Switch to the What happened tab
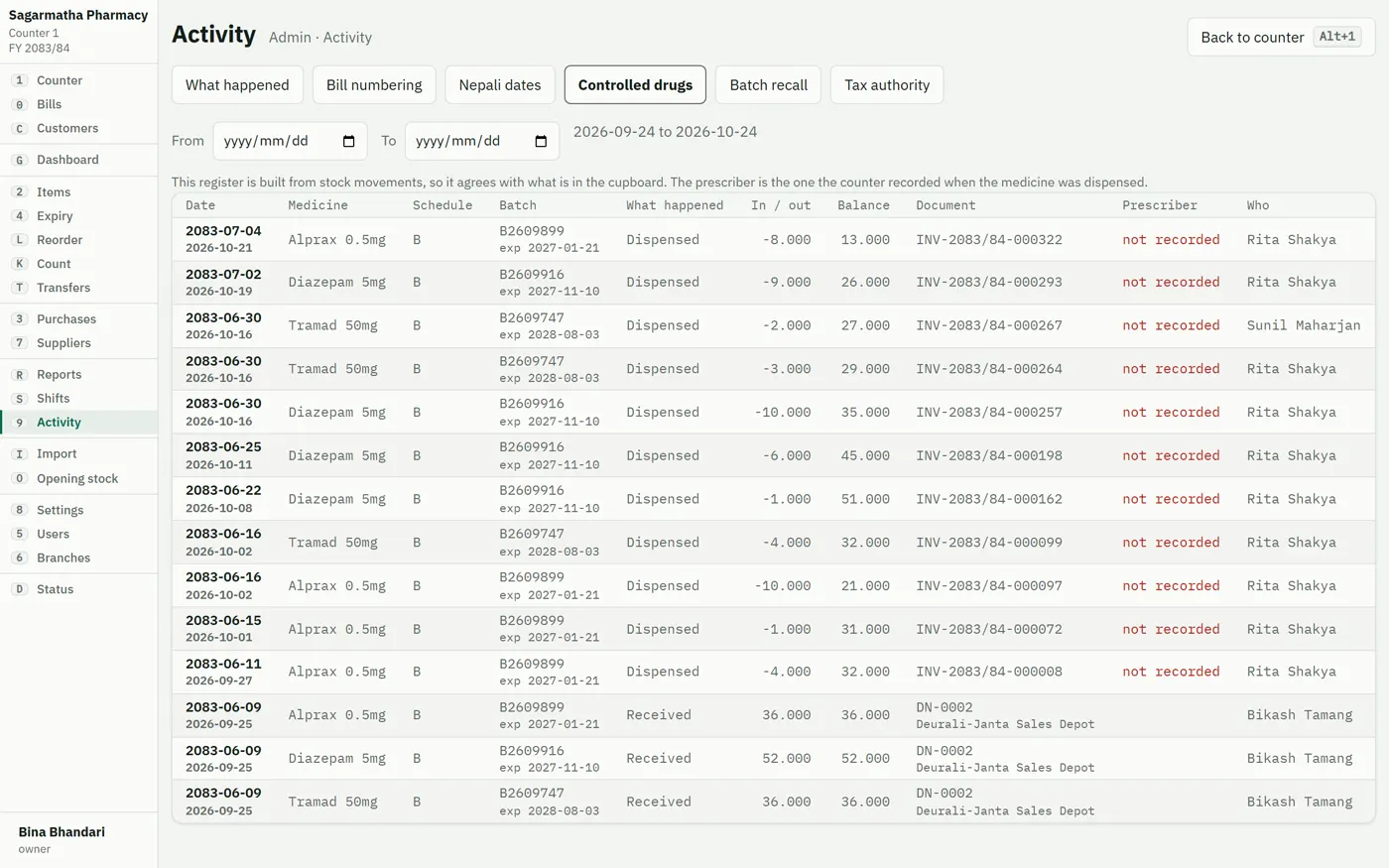This screenshot has width=1389, height=868. (x=237, y=84)
